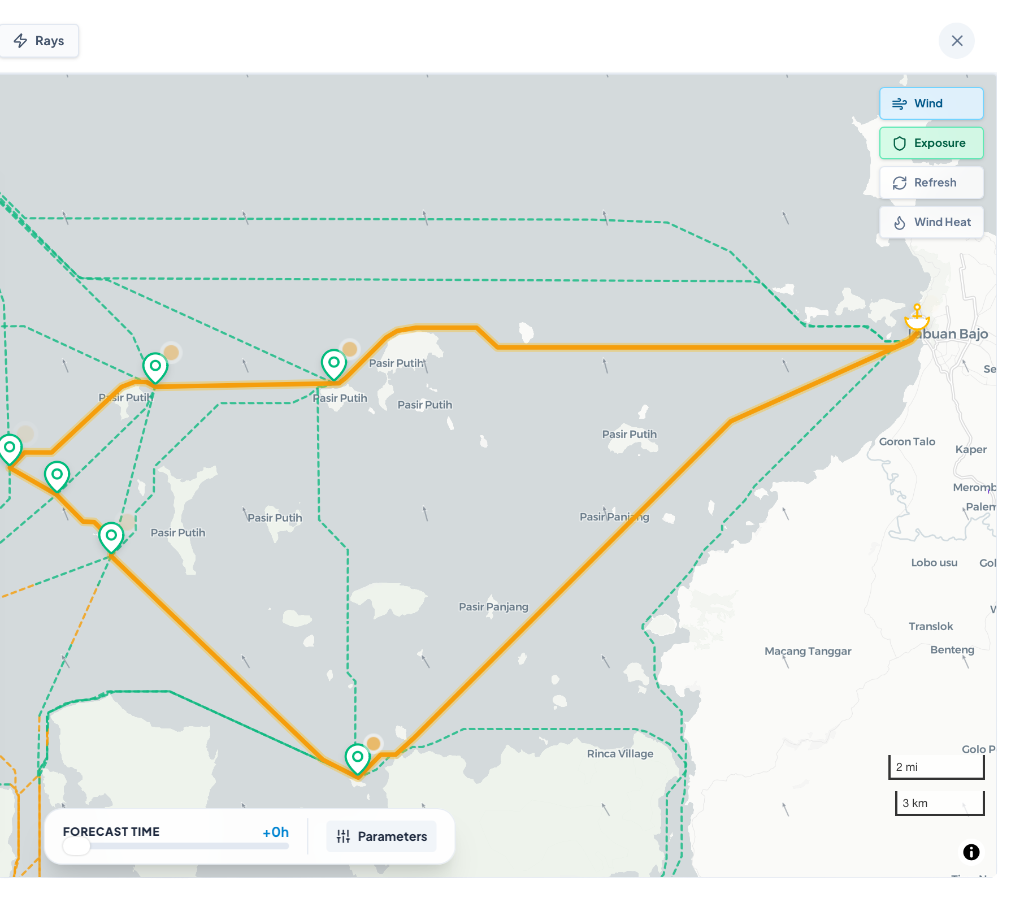Click the Labuan Bajo map label
This screenshot has height=903, width=1024.
948,334
